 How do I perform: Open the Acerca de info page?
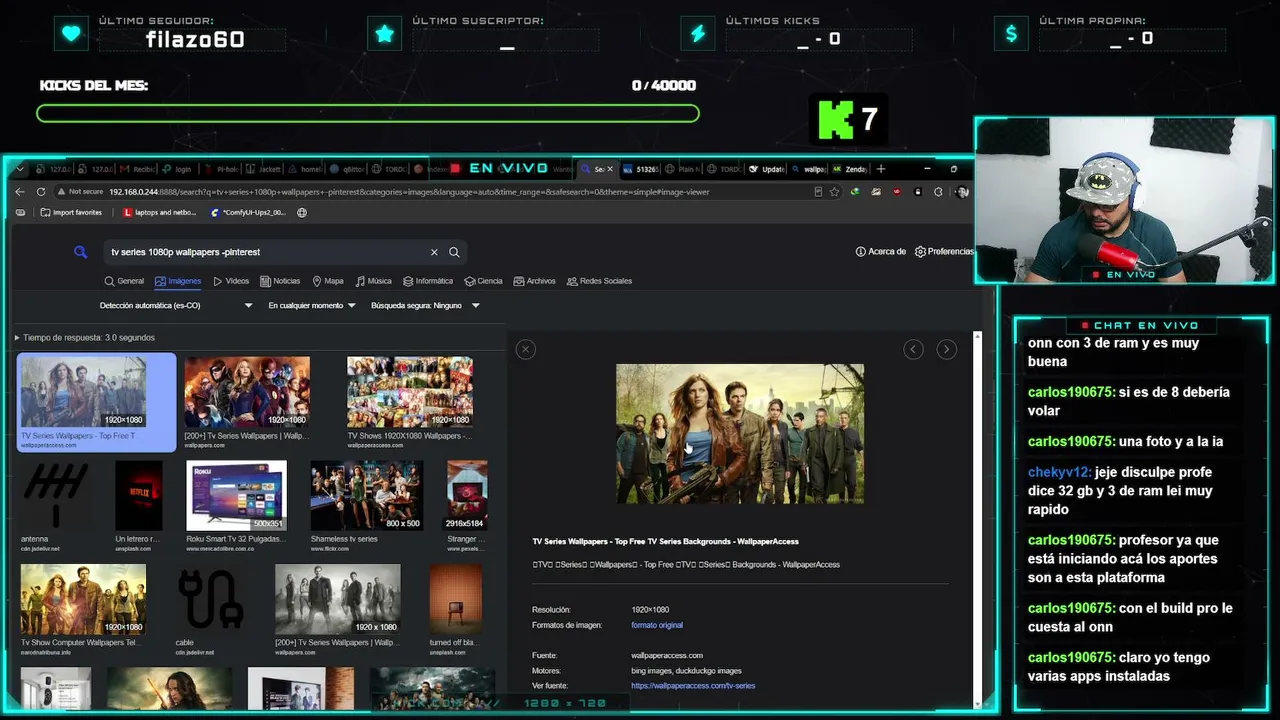coord(881,252)
